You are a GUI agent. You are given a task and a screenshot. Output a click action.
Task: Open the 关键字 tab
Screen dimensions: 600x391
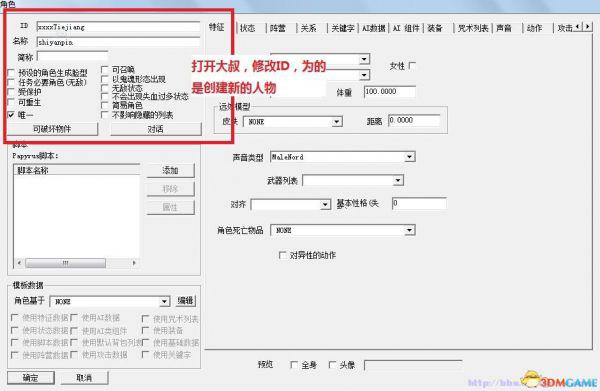coord(342,28)
